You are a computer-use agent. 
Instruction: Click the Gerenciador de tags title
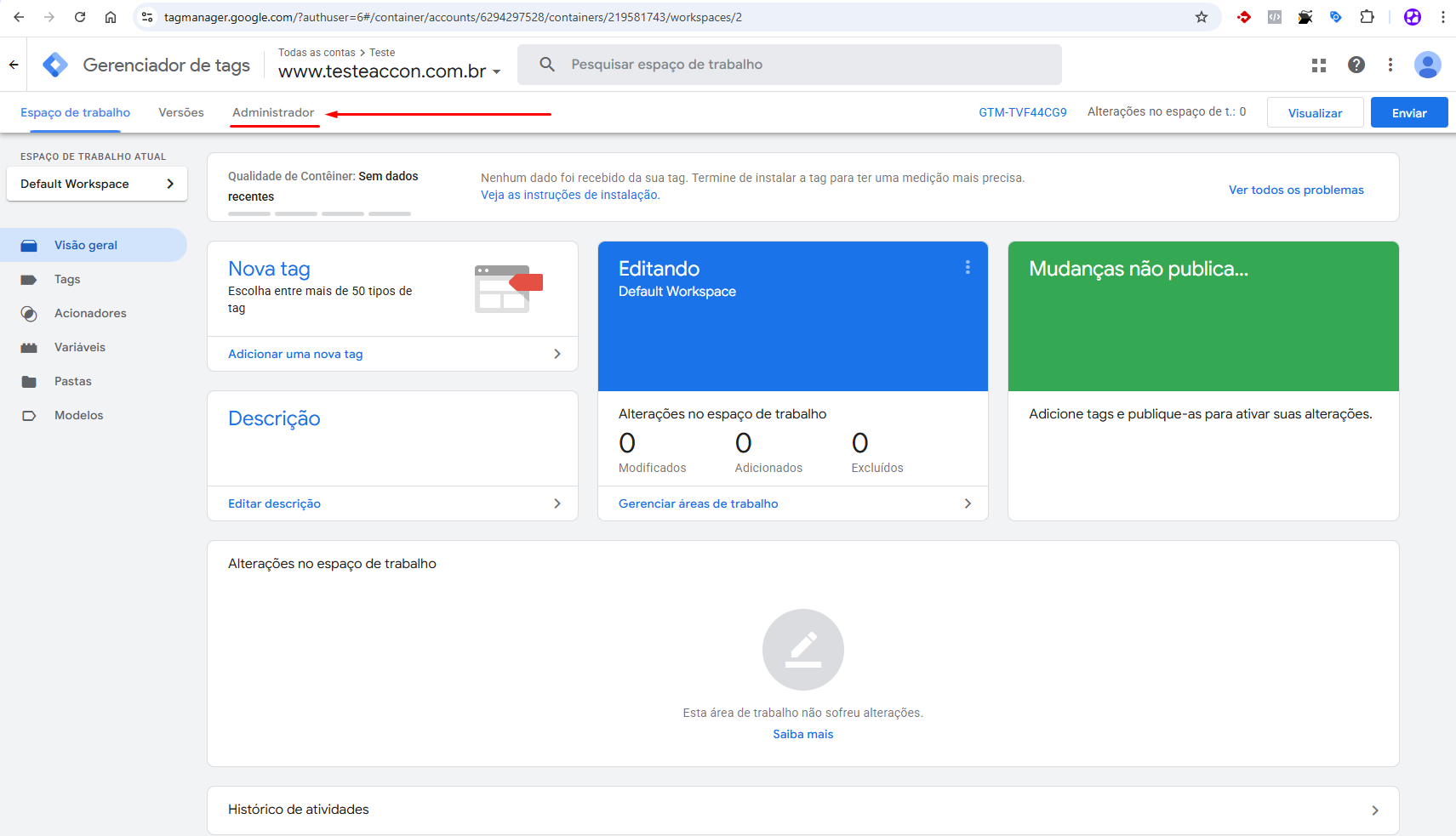(x=167, y=65)
